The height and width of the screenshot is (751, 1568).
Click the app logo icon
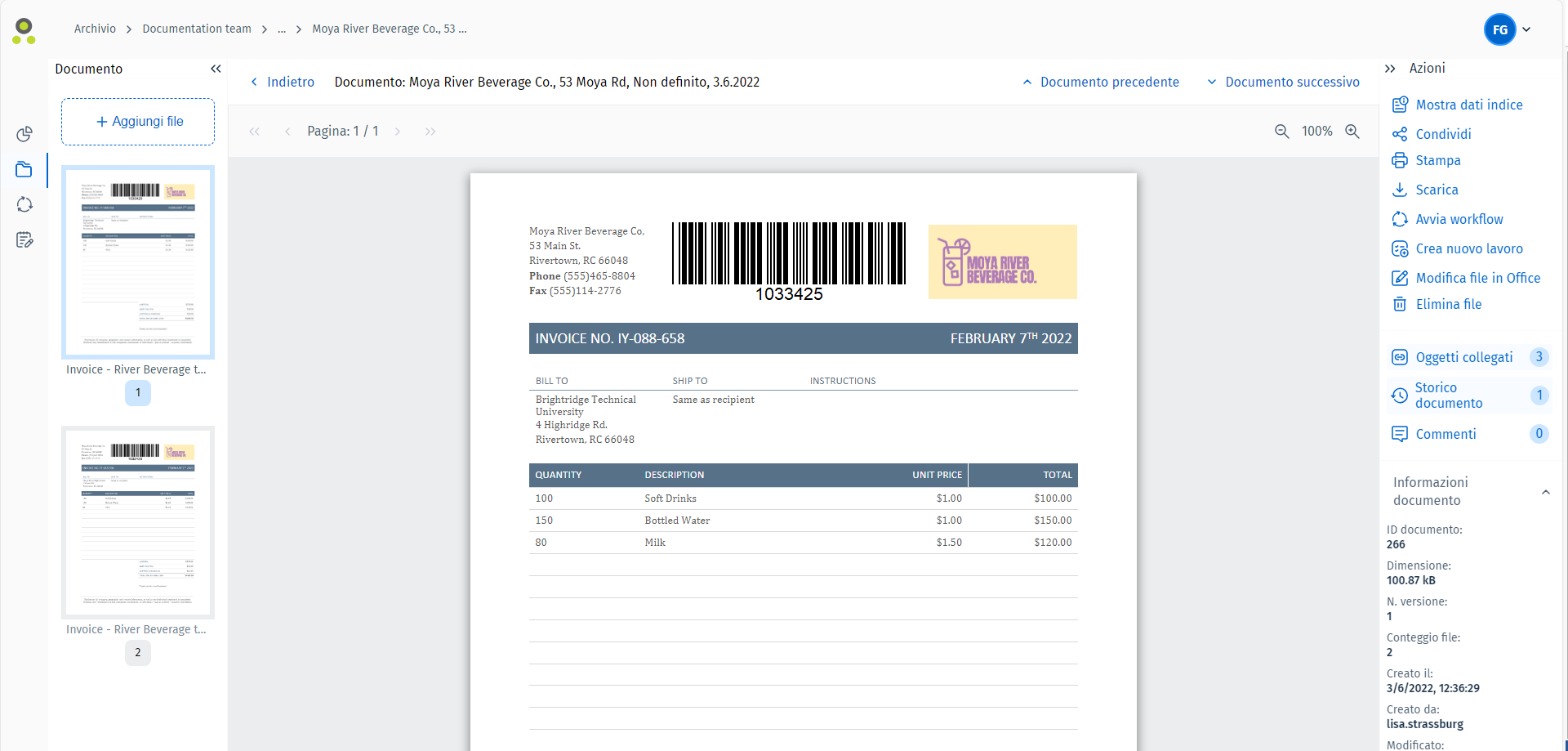[x=24, y=31]
